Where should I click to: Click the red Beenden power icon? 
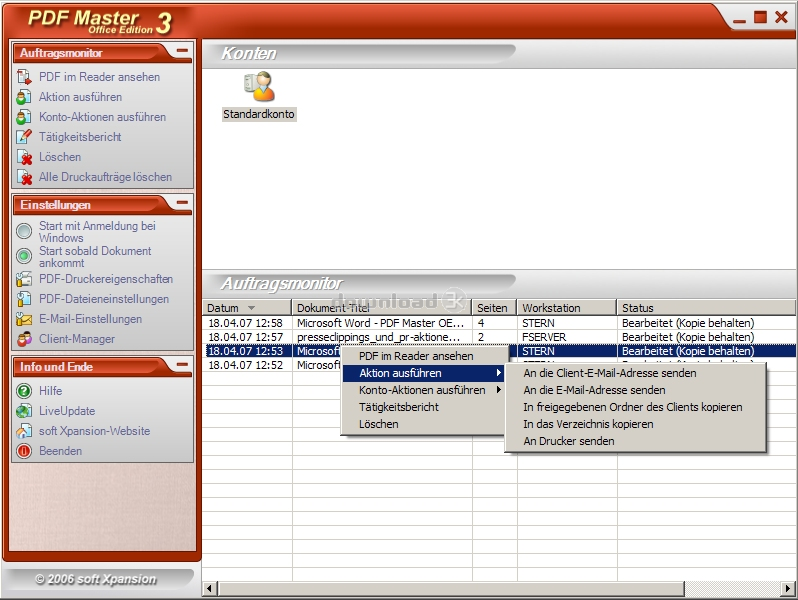point(24,451)
